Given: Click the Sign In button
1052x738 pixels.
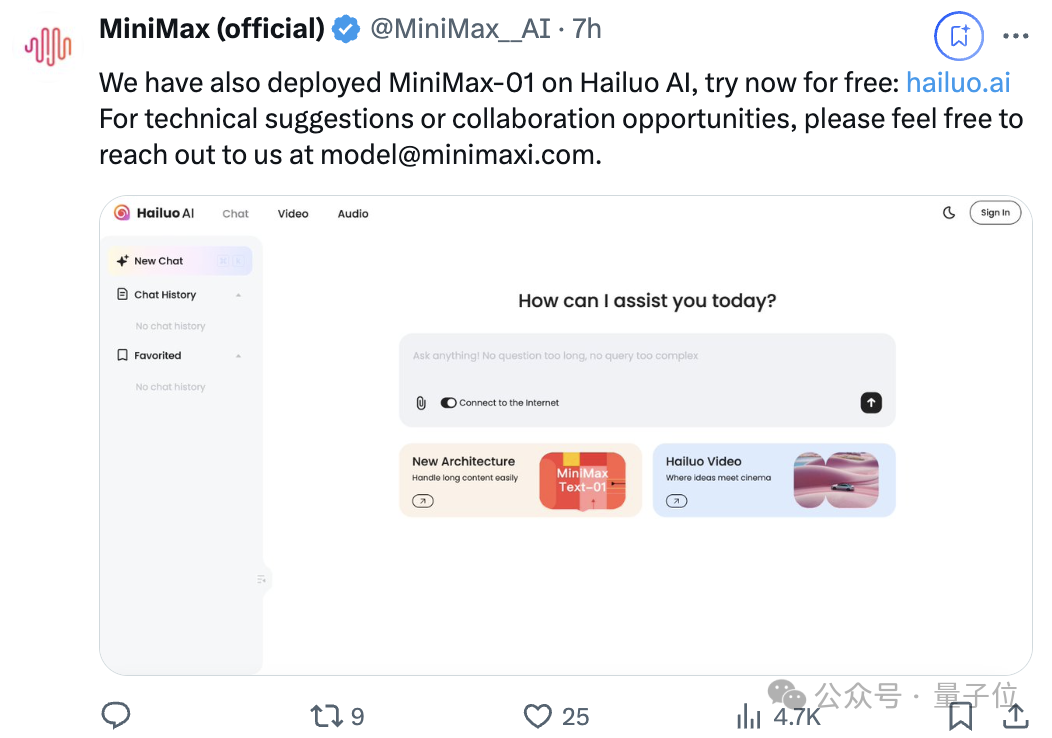Looking at the screenshot, I should pyautogui.click(x=995, y=212).
